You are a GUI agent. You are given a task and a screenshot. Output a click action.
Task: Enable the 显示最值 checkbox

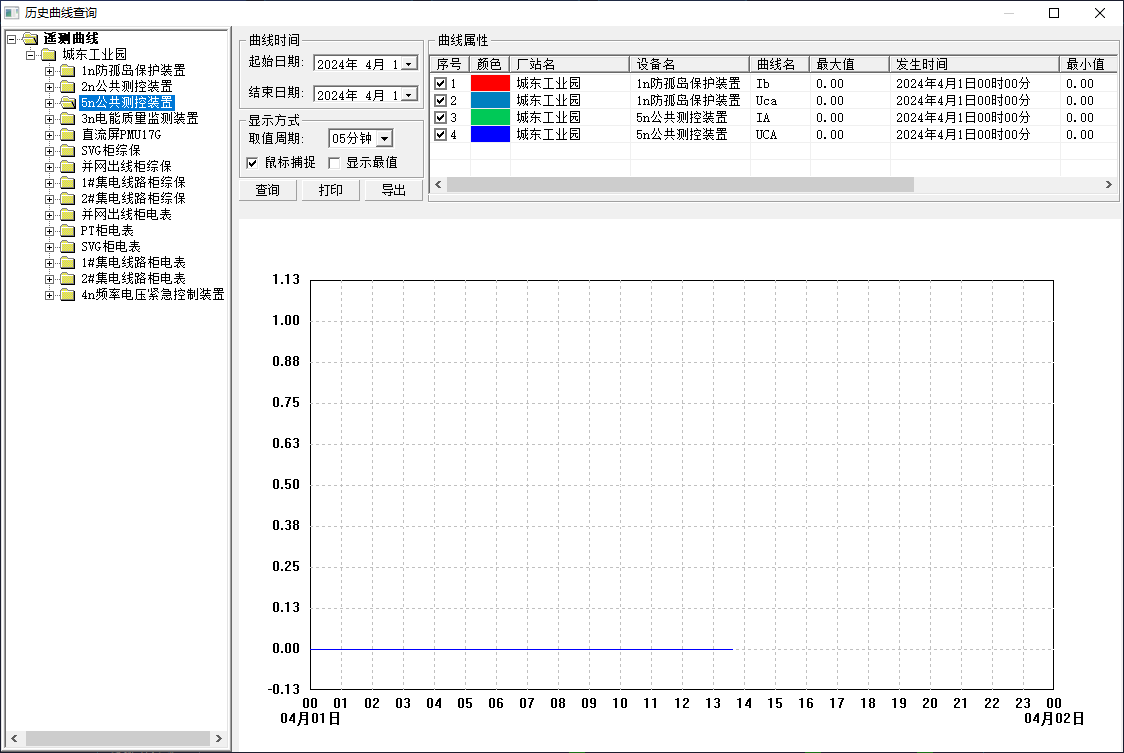point(334,163)
